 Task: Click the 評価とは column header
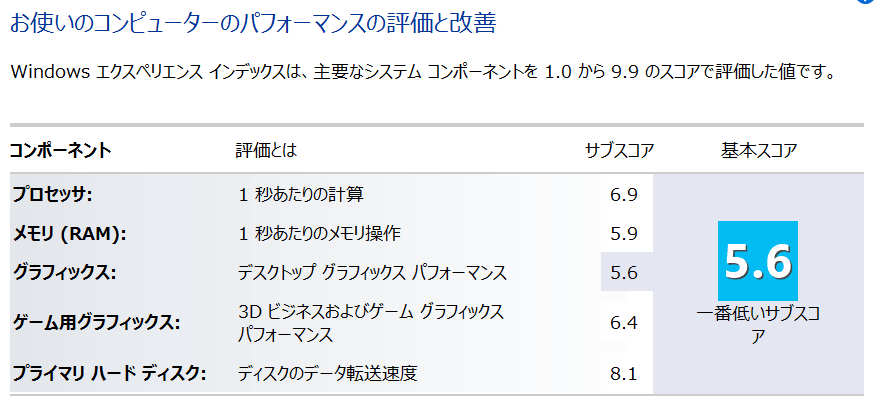coord(266,151)
